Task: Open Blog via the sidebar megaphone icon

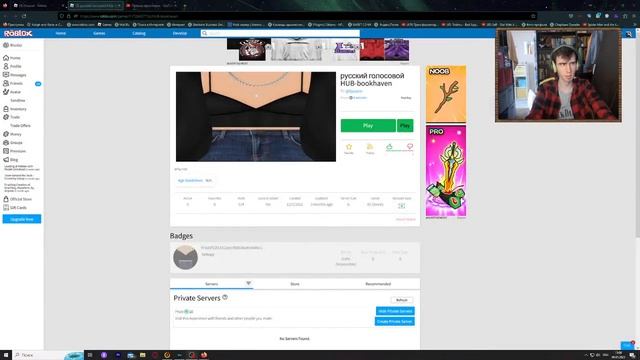Action: pos(6,160)
